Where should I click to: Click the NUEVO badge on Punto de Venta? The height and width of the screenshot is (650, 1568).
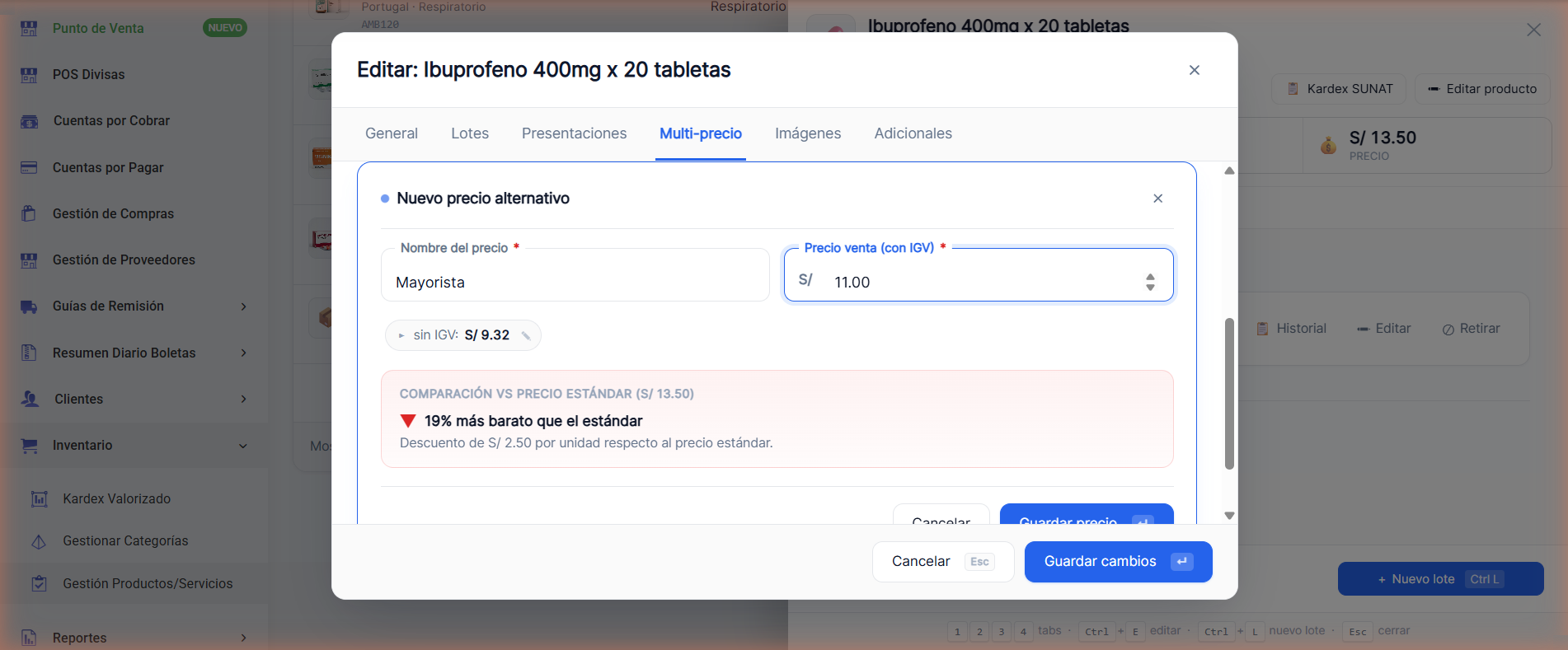point(225,28)
